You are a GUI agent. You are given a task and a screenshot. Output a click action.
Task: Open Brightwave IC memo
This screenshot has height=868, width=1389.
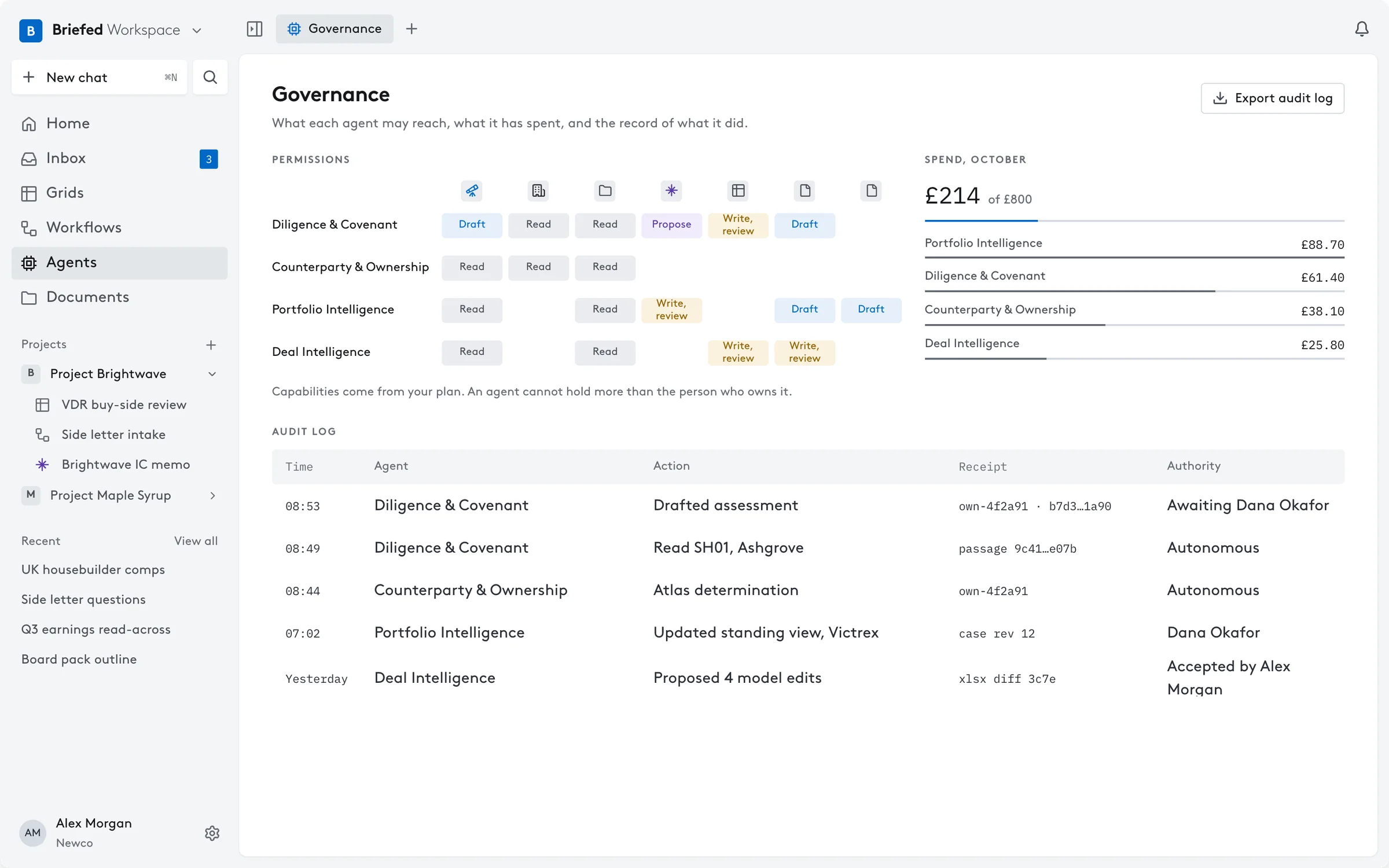119,465
